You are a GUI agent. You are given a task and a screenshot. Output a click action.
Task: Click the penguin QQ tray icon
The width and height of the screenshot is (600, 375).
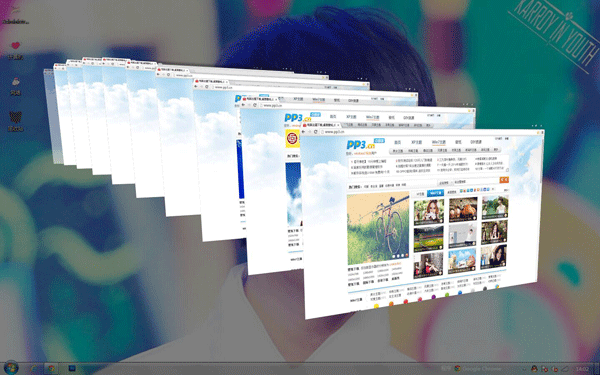534,369
